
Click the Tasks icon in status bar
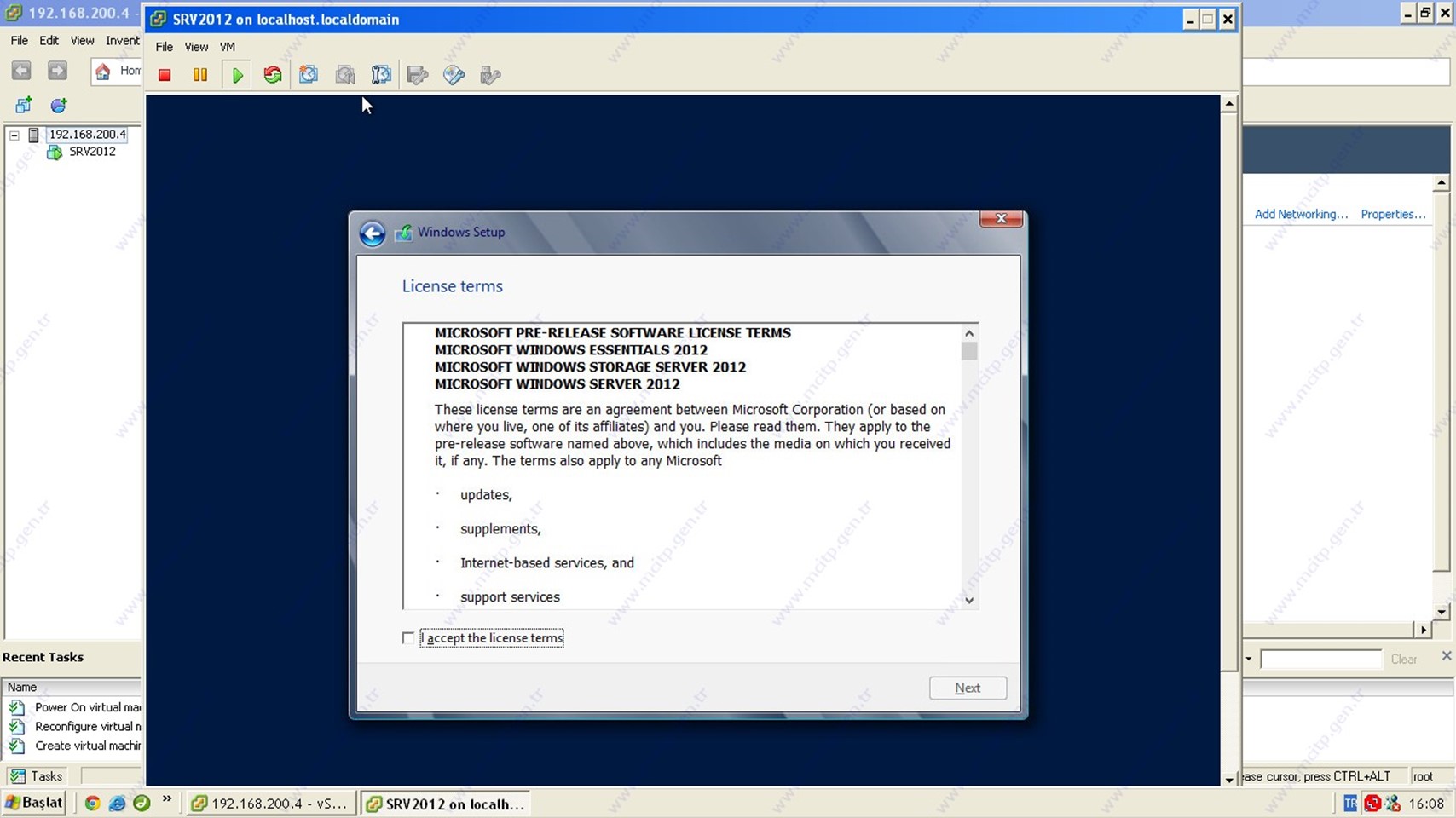click(18, 776)
